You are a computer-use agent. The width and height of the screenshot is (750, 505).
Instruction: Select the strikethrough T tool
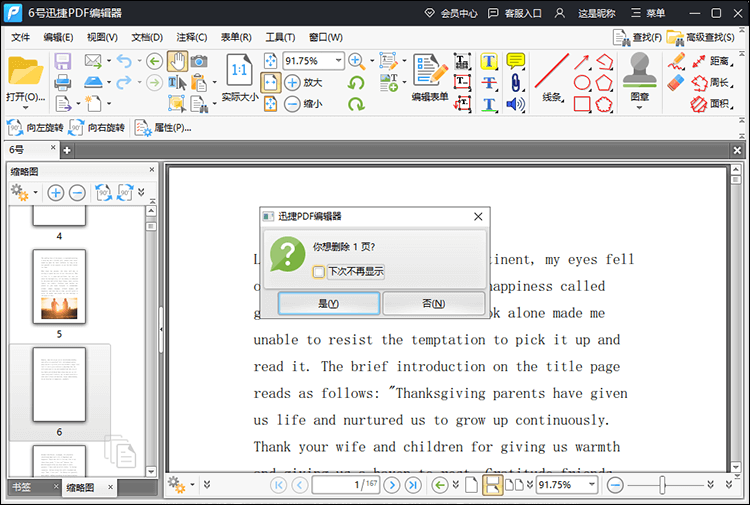489,82
